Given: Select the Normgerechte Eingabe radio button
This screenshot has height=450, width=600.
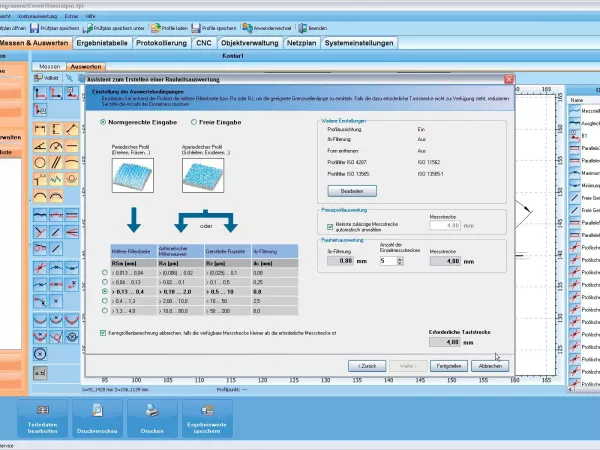Looking at the screenshot, I should click(103, 121).
